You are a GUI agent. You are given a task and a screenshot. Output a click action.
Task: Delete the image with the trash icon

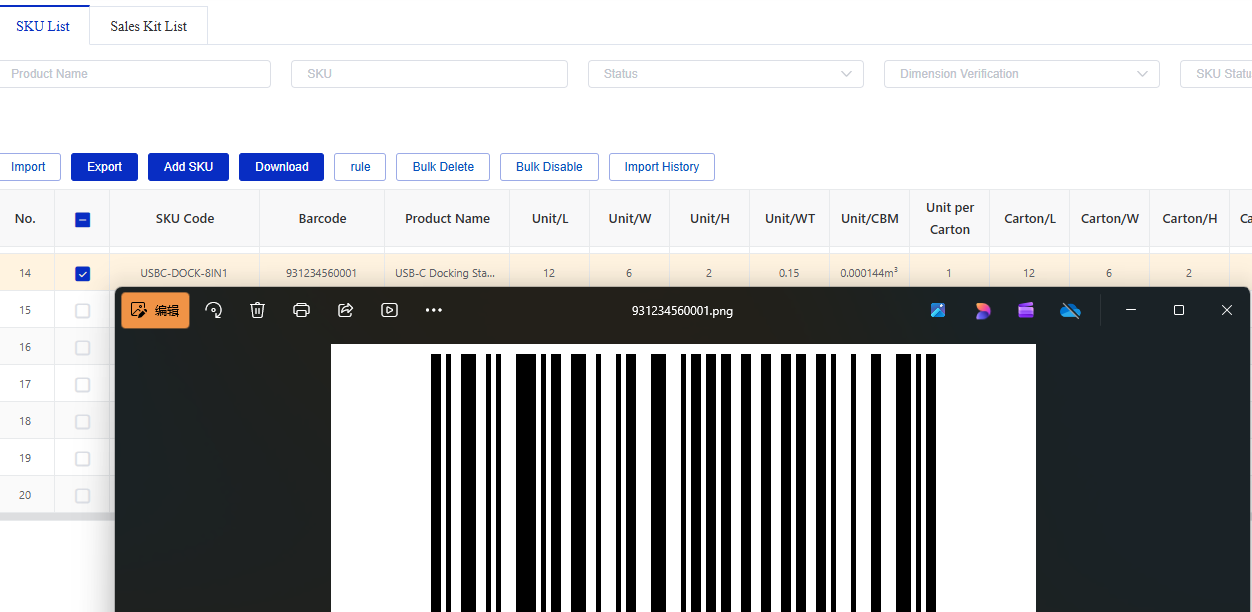click(257, 310)
